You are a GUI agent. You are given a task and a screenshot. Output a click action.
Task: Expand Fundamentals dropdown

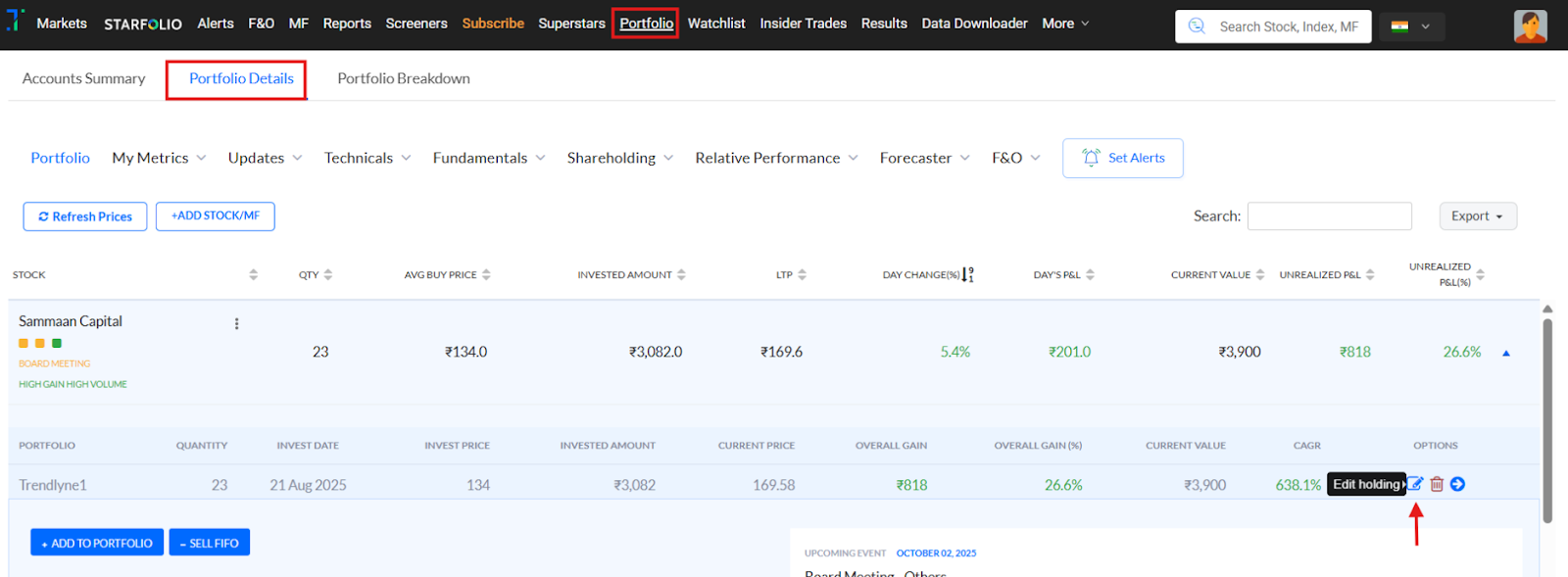click(x=489, y=158)
